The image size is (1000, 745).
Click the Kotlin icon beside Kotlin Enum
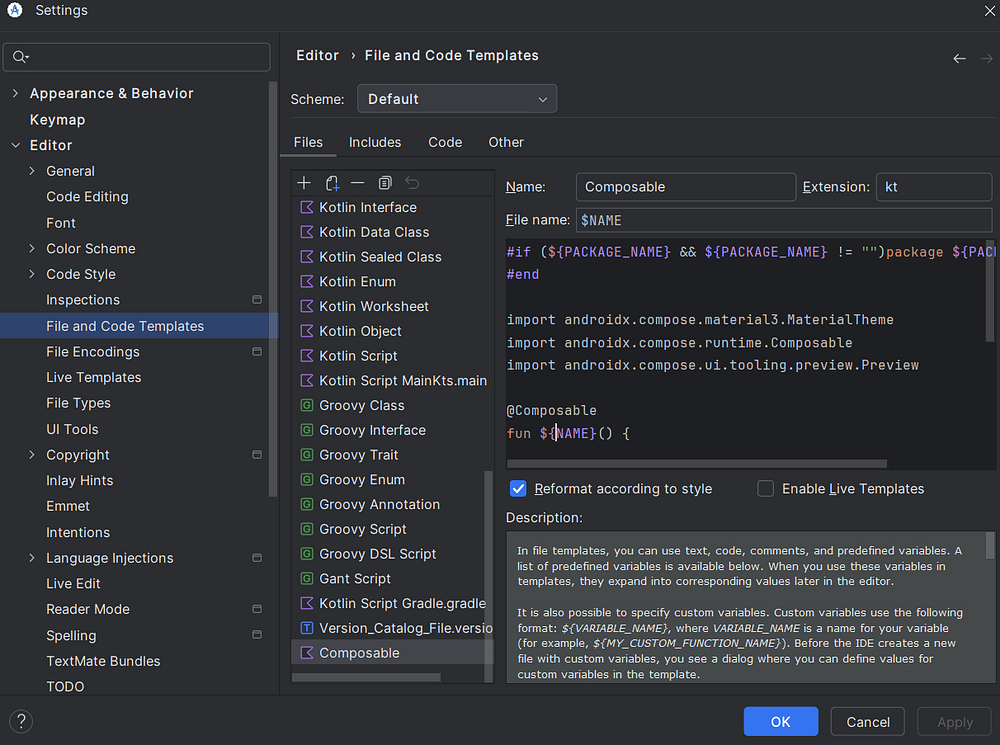tap(307, 282)
